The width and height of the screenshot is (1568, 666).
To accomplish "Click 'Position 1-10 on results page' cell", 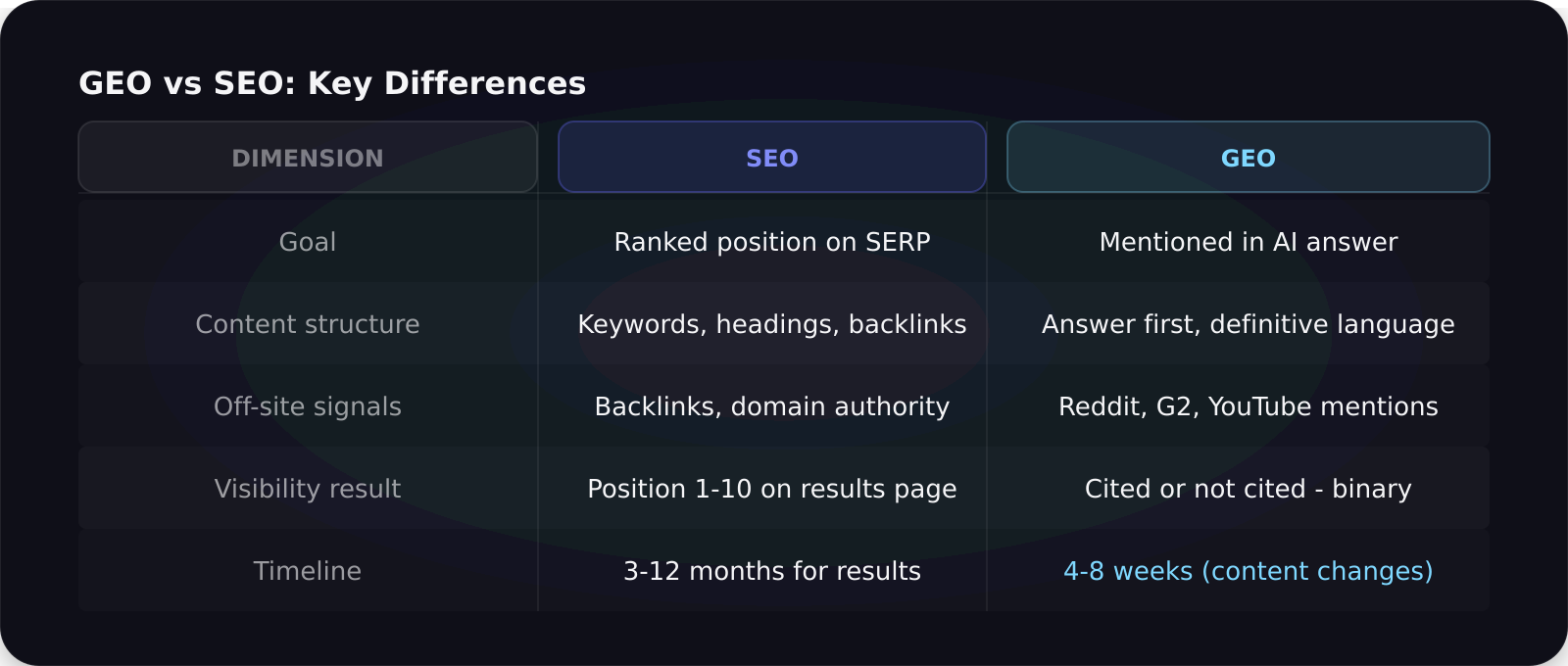I will [772, 489].
